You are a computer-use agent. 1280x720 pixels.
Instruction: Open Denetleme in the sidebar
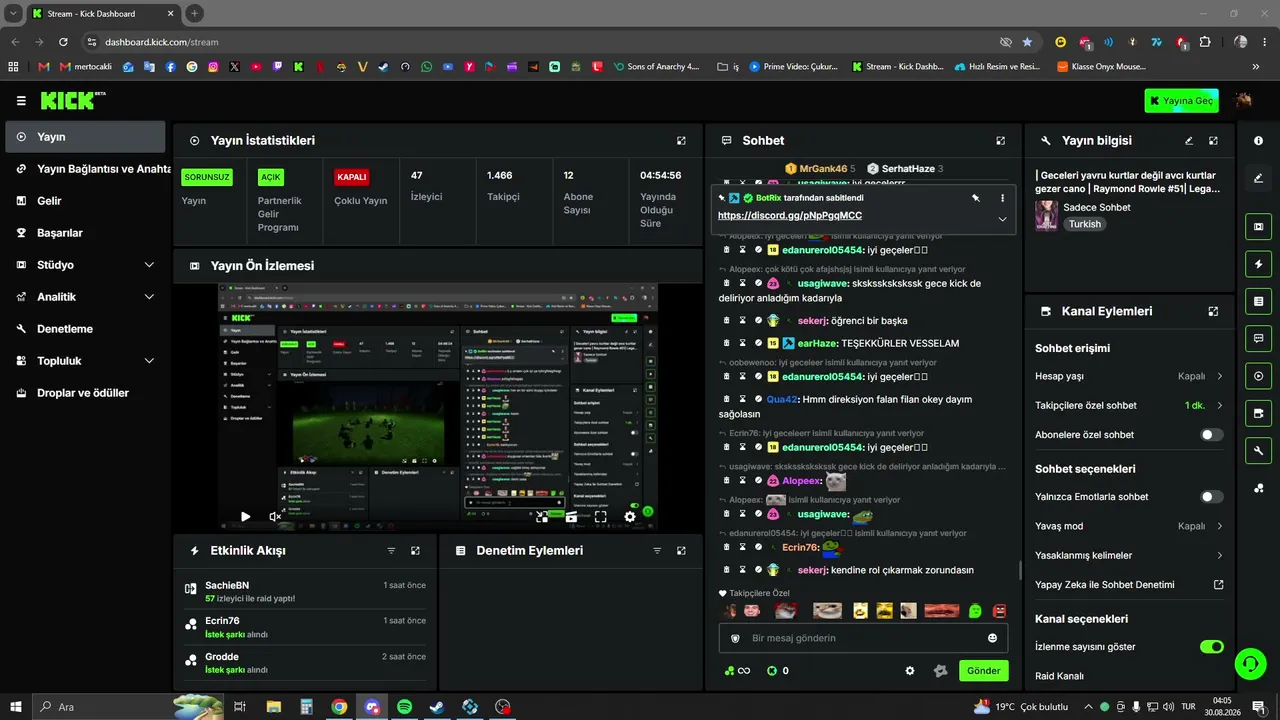point(85,329)
